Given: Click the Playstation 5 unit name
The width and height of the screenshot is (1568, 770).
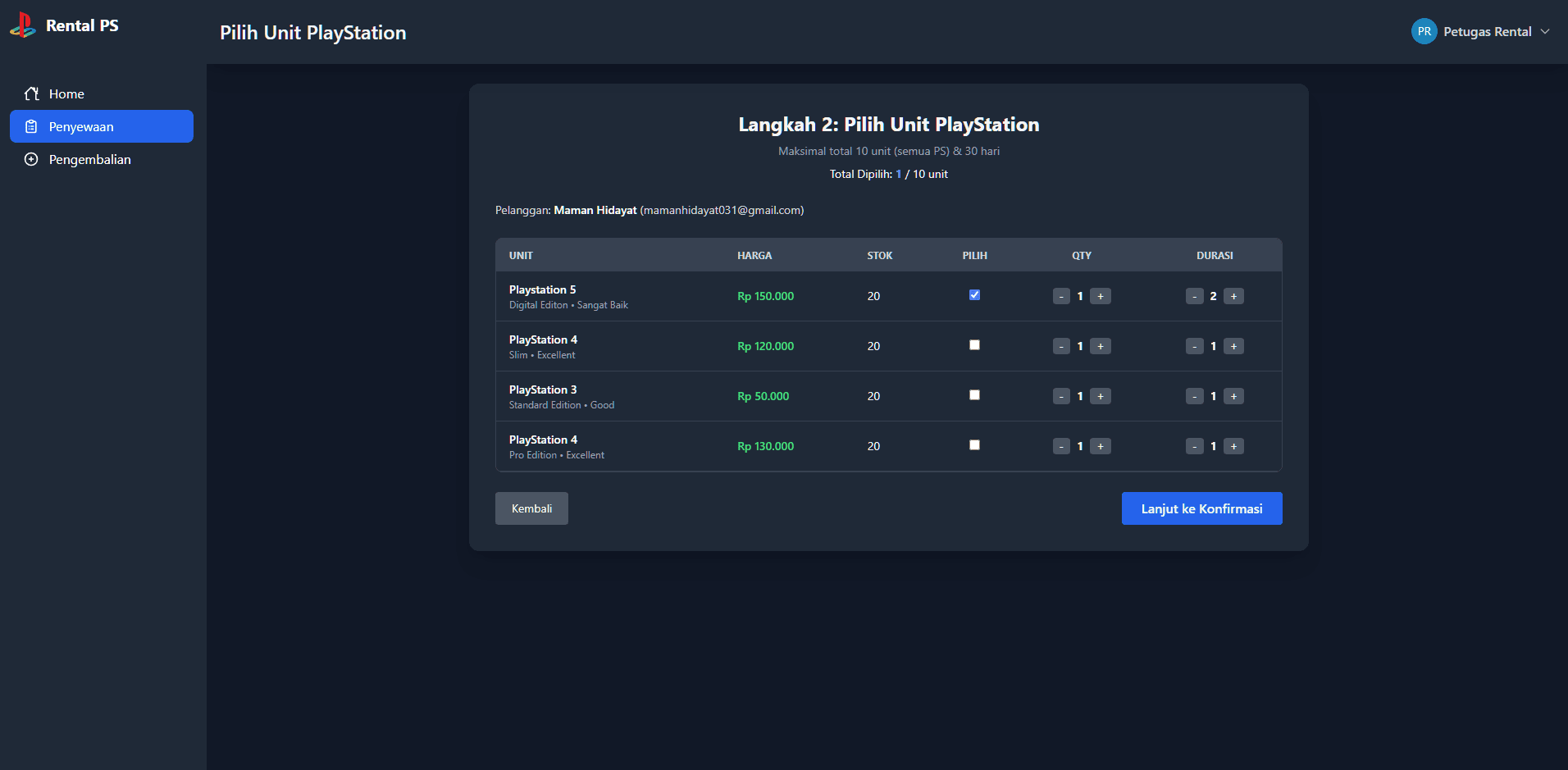Looking at the screenshot, I should click(542, 289).
